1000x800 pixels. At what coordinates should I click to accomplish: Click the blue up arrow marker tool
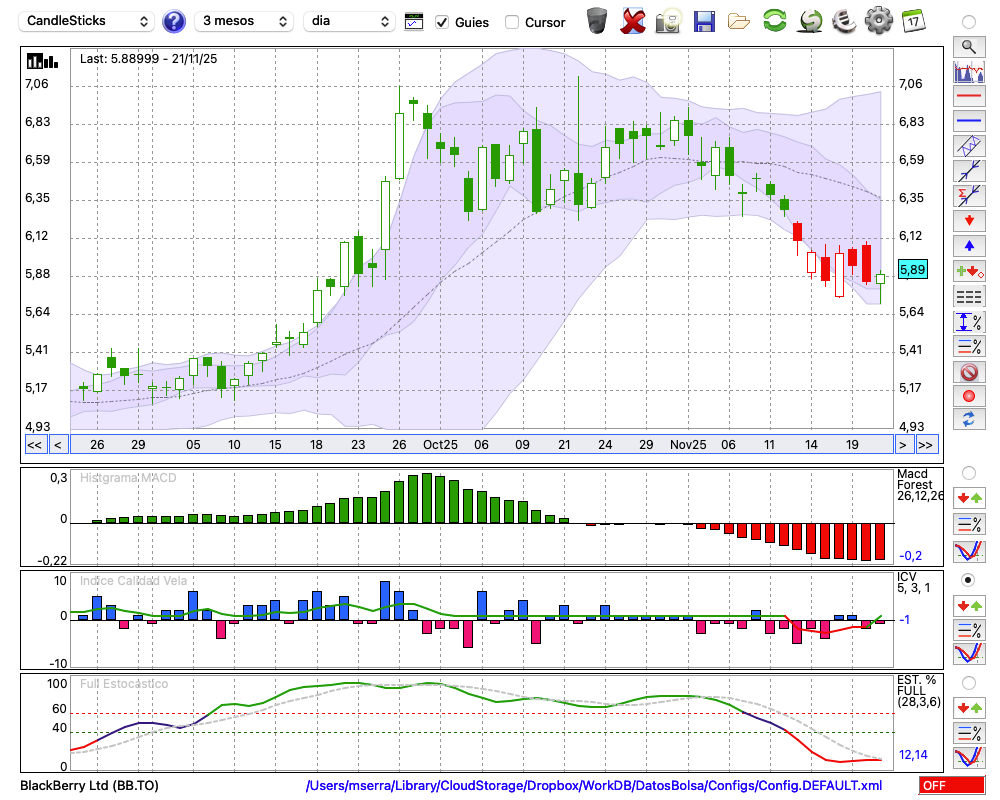968,245
